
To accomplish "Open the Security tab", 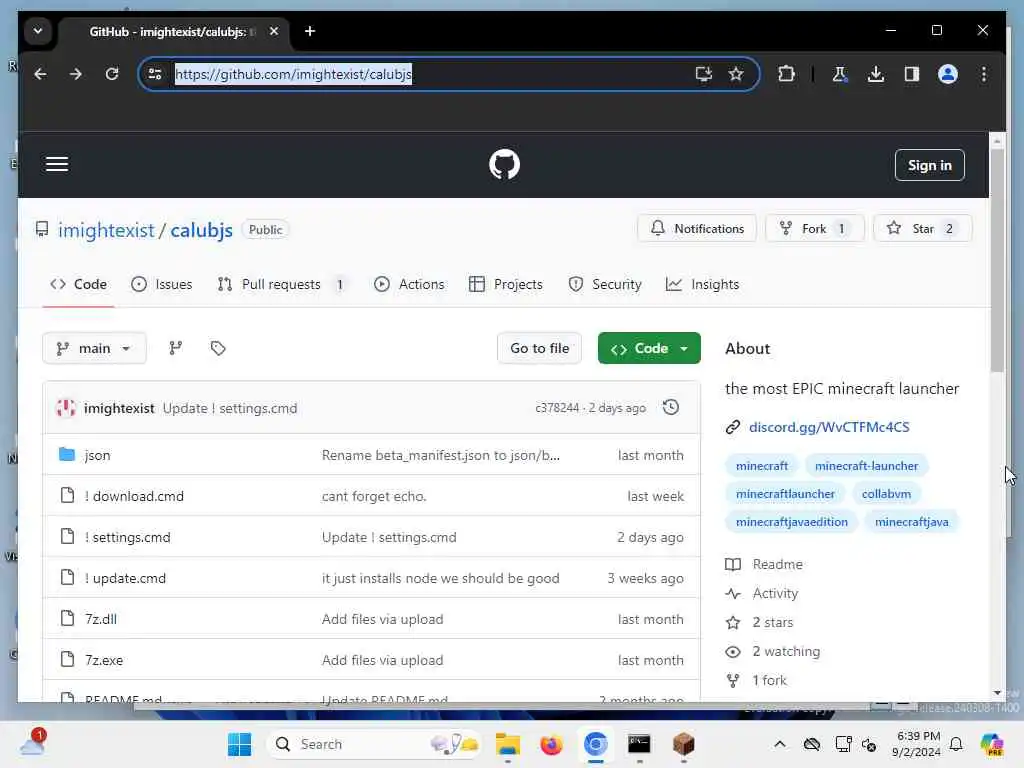I will point(605,285).
